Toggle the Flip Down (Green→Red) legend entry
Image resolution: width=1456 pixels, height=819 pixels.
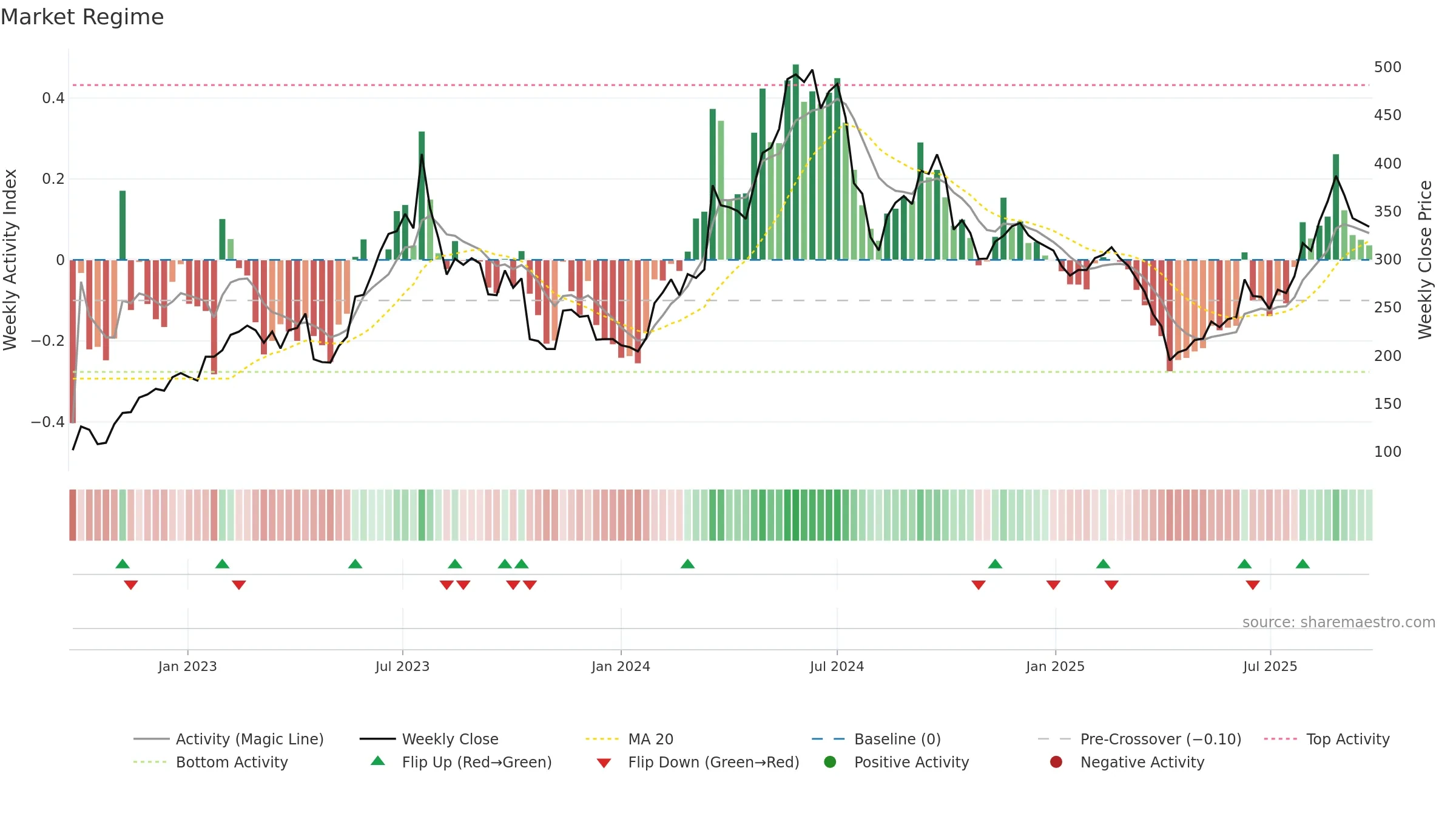tap(698, 762)
